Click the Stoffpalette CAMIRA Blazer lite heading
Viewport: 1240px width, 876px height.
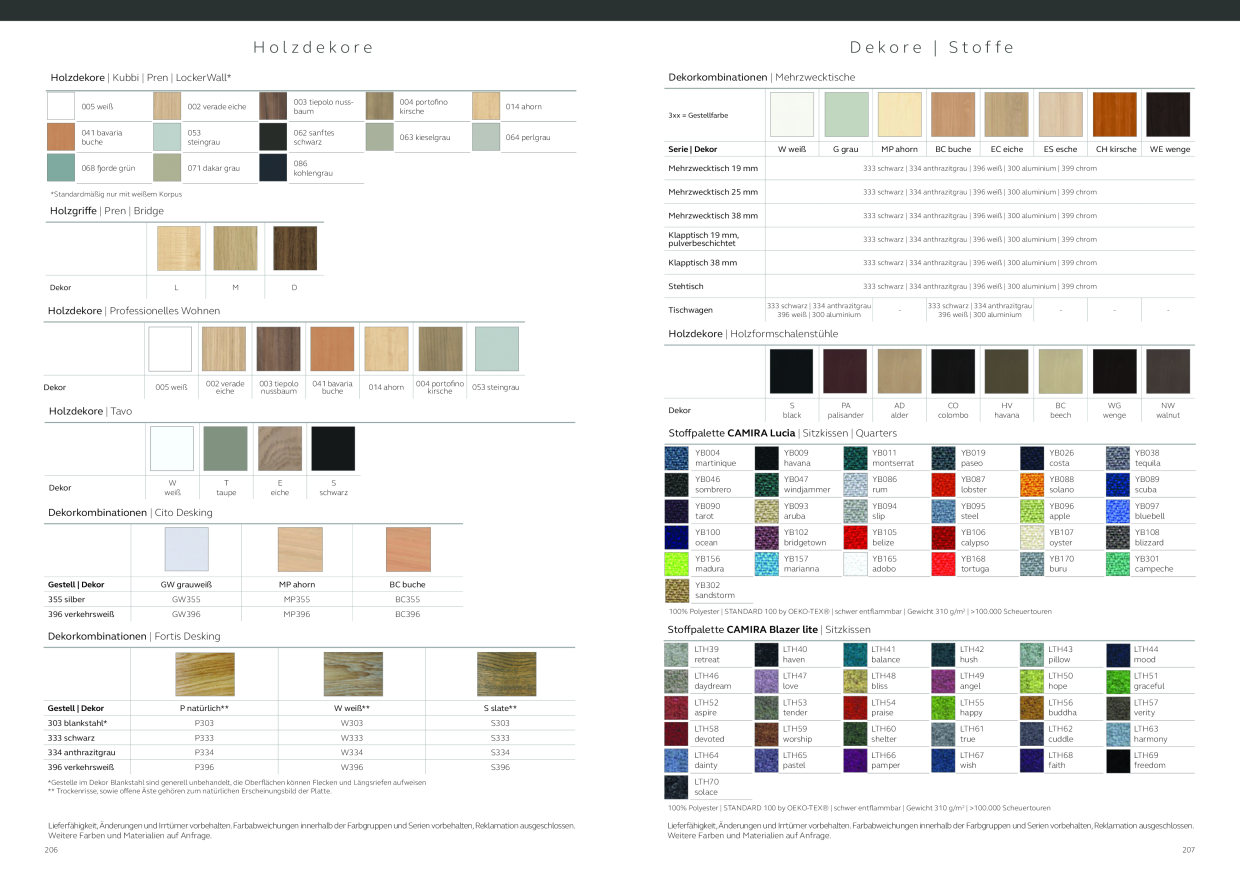click(x=769, y=629)
